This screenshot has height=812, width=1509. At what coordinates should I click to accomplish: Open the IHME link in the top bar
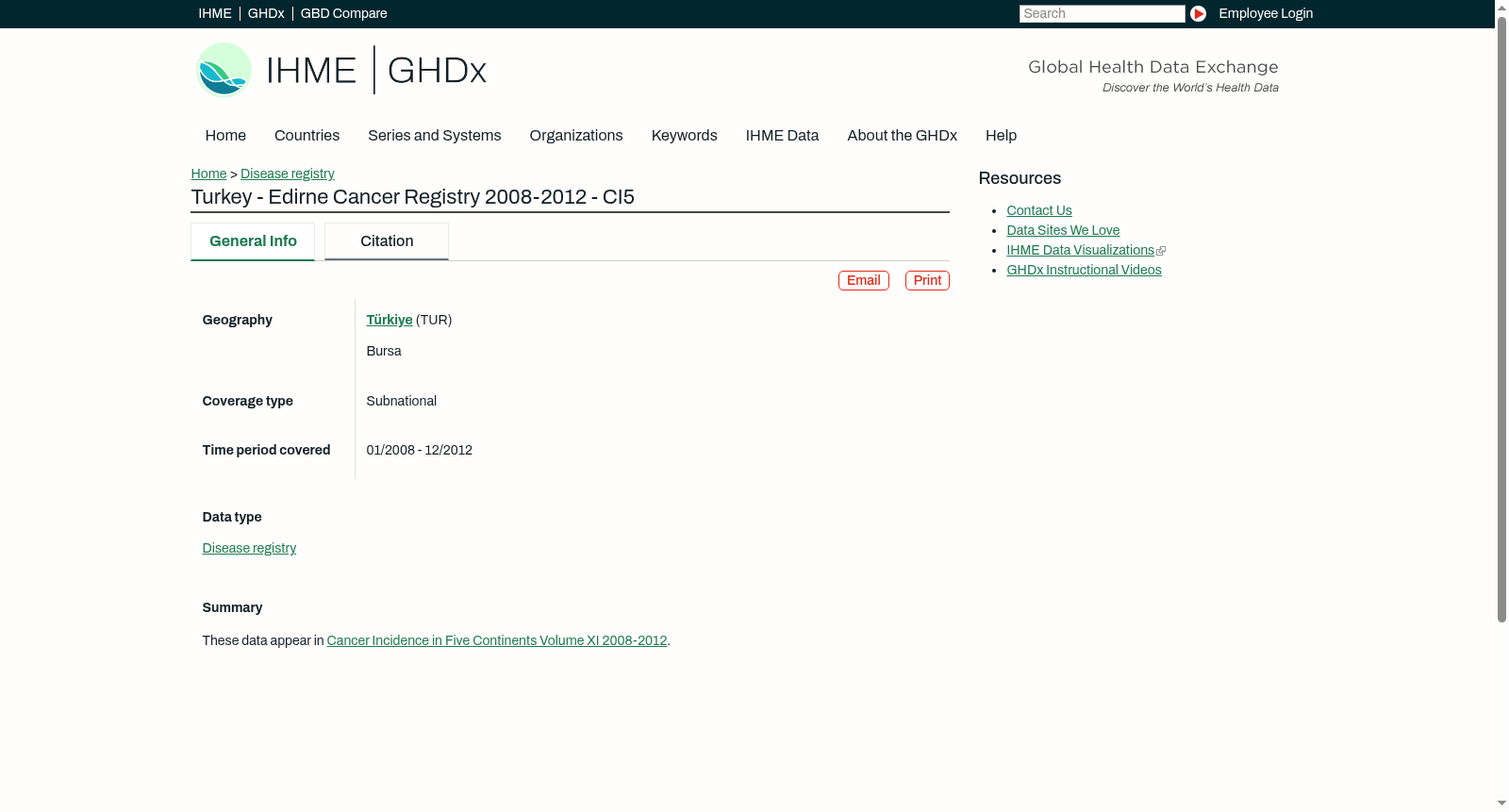pyautogui.click(x=214, y=13)
